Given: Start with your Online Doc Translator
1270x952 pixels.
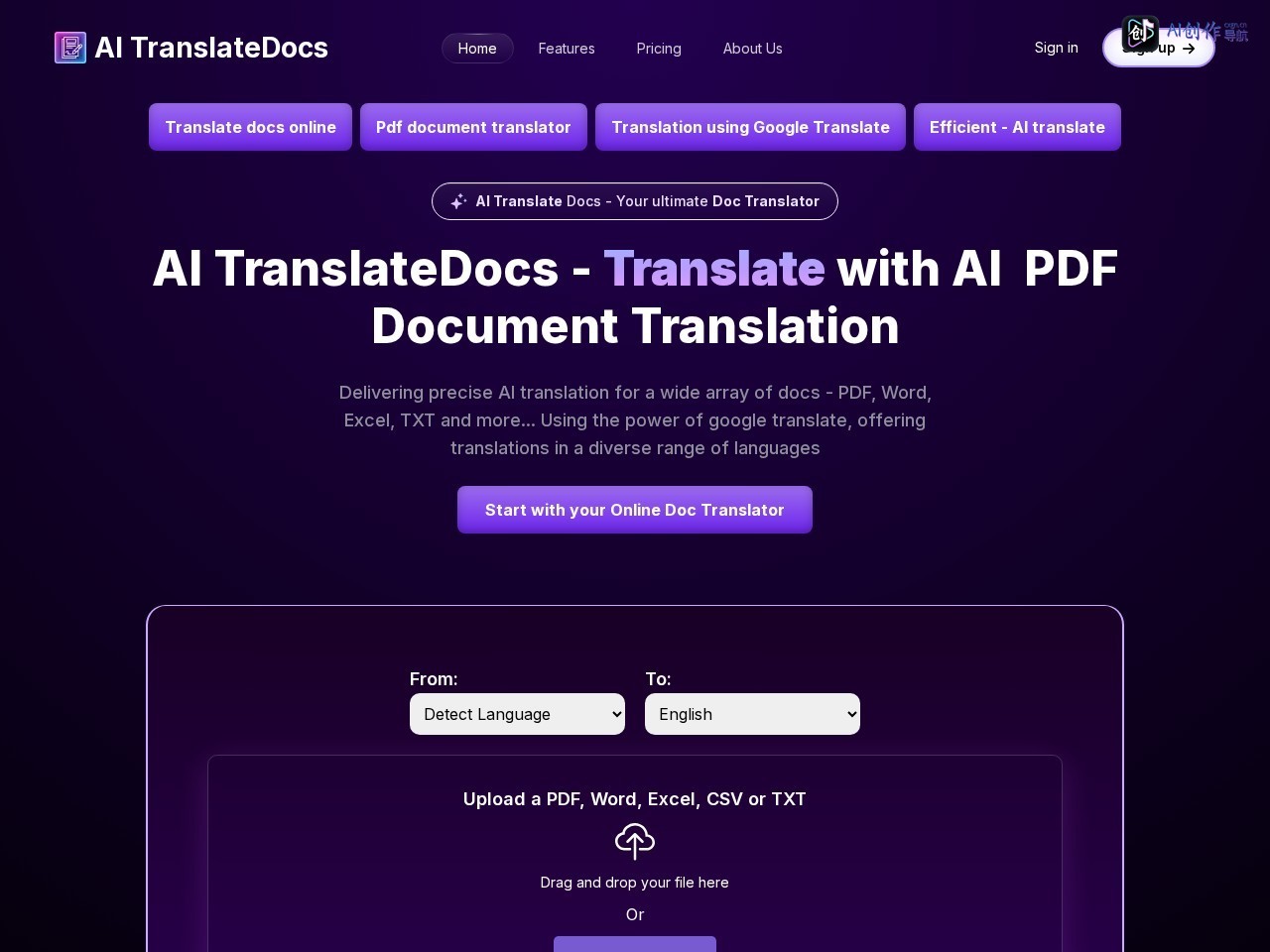Looking at the screenshot, I should (635, 510).
